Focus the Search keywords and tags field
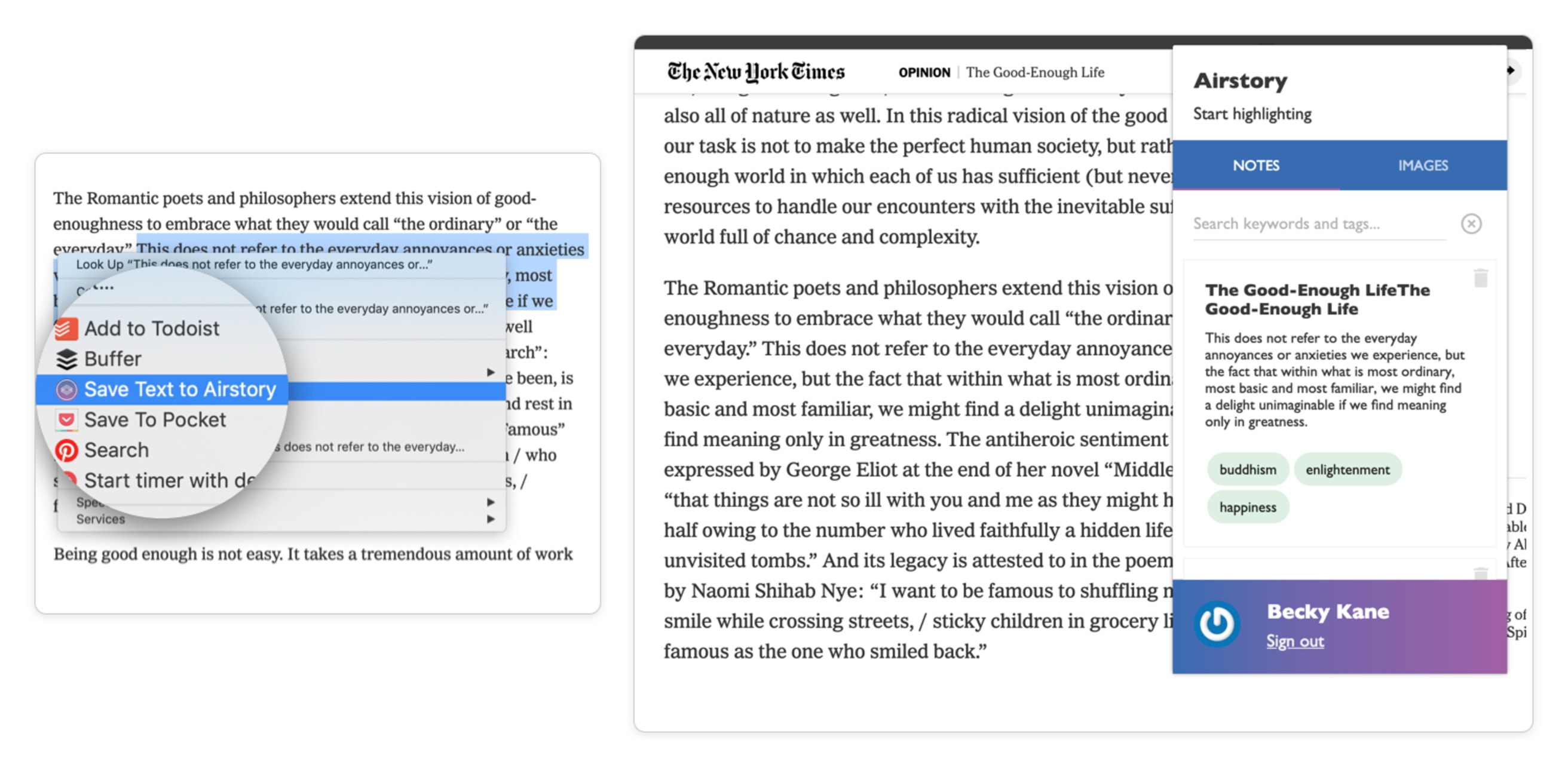1568x767 pixels. (1319, 224)
